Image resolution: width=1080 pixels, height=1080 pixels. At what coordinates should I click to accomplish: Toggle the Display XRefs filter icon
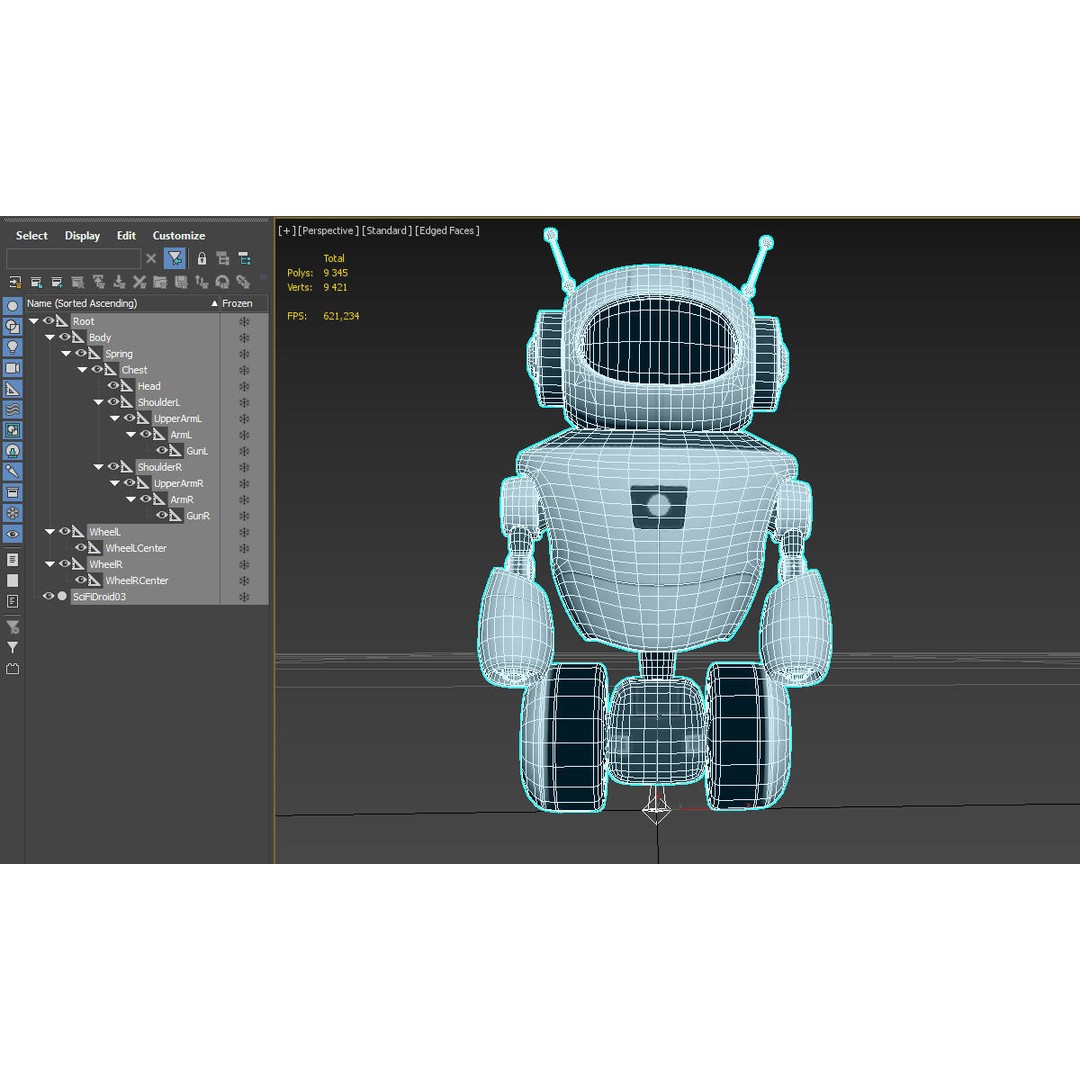12,450
